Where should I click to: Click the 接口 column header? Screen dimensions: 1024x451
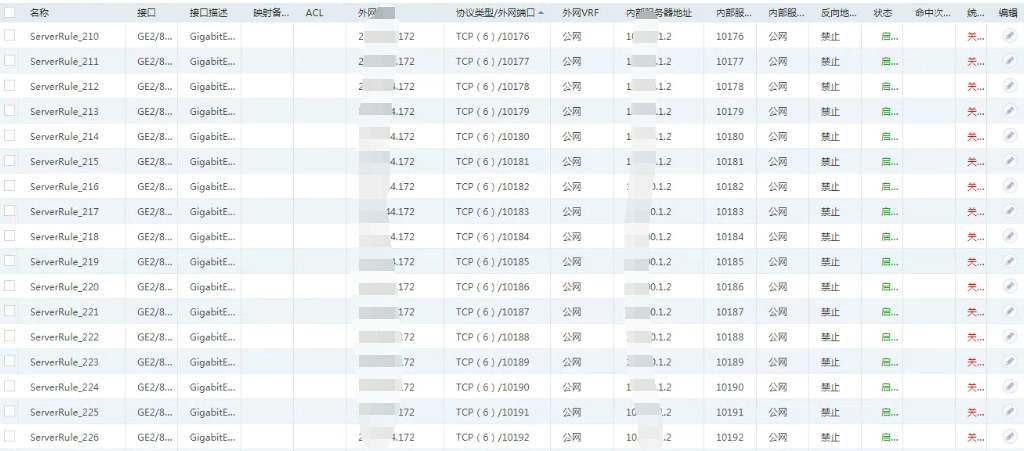146,12
